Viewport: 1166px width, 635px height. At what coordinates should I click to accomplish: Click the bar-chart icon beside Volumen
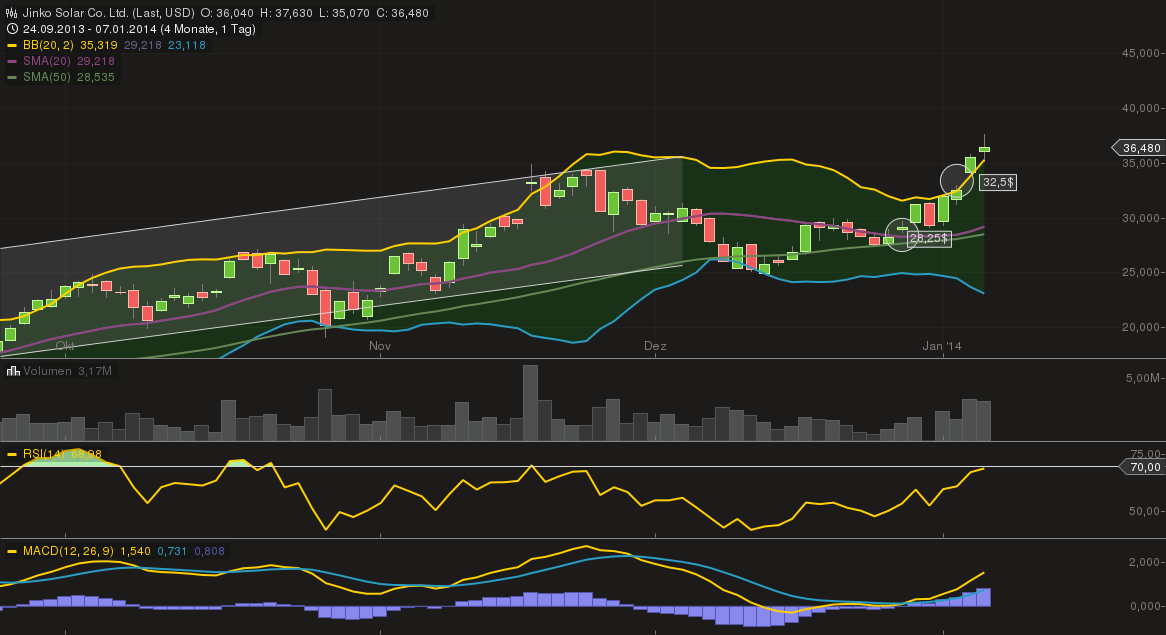point(13,371)
